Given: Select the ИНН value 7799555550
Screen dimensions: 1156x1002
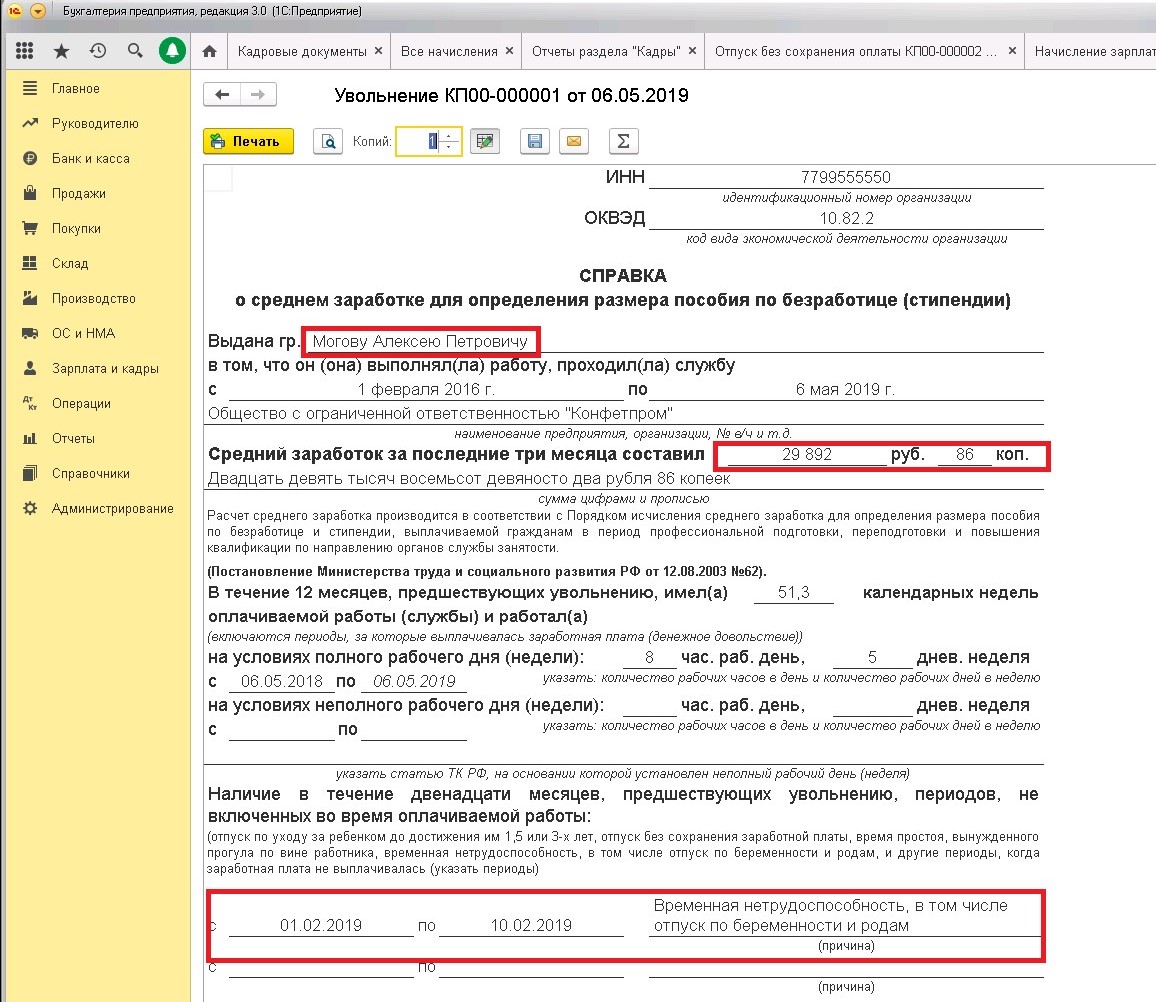Looking at the screenshot, I should 846,177.
